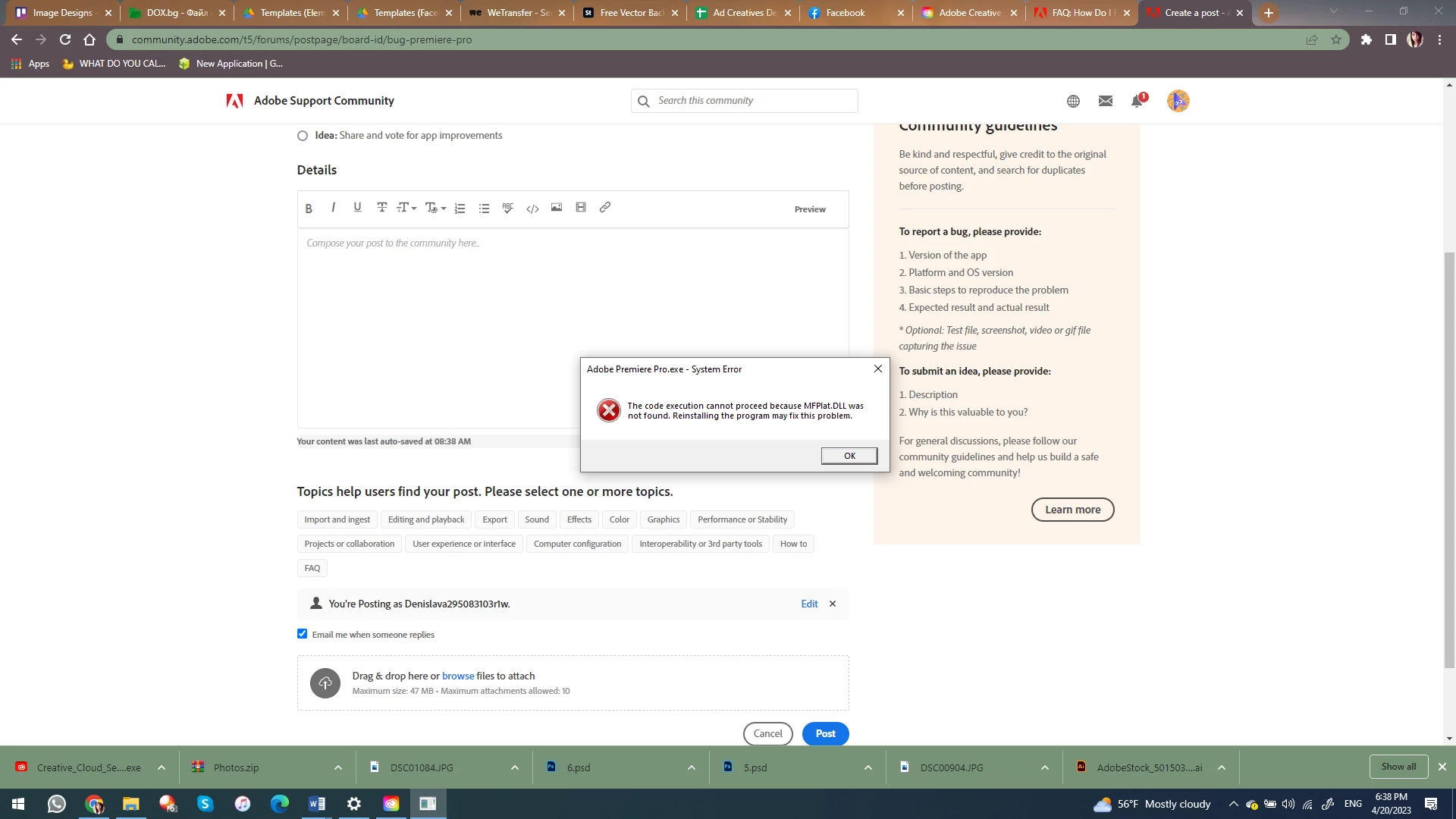
Task: Run spell check in editor
Action: pyautogui.click(x=508, y=208)
